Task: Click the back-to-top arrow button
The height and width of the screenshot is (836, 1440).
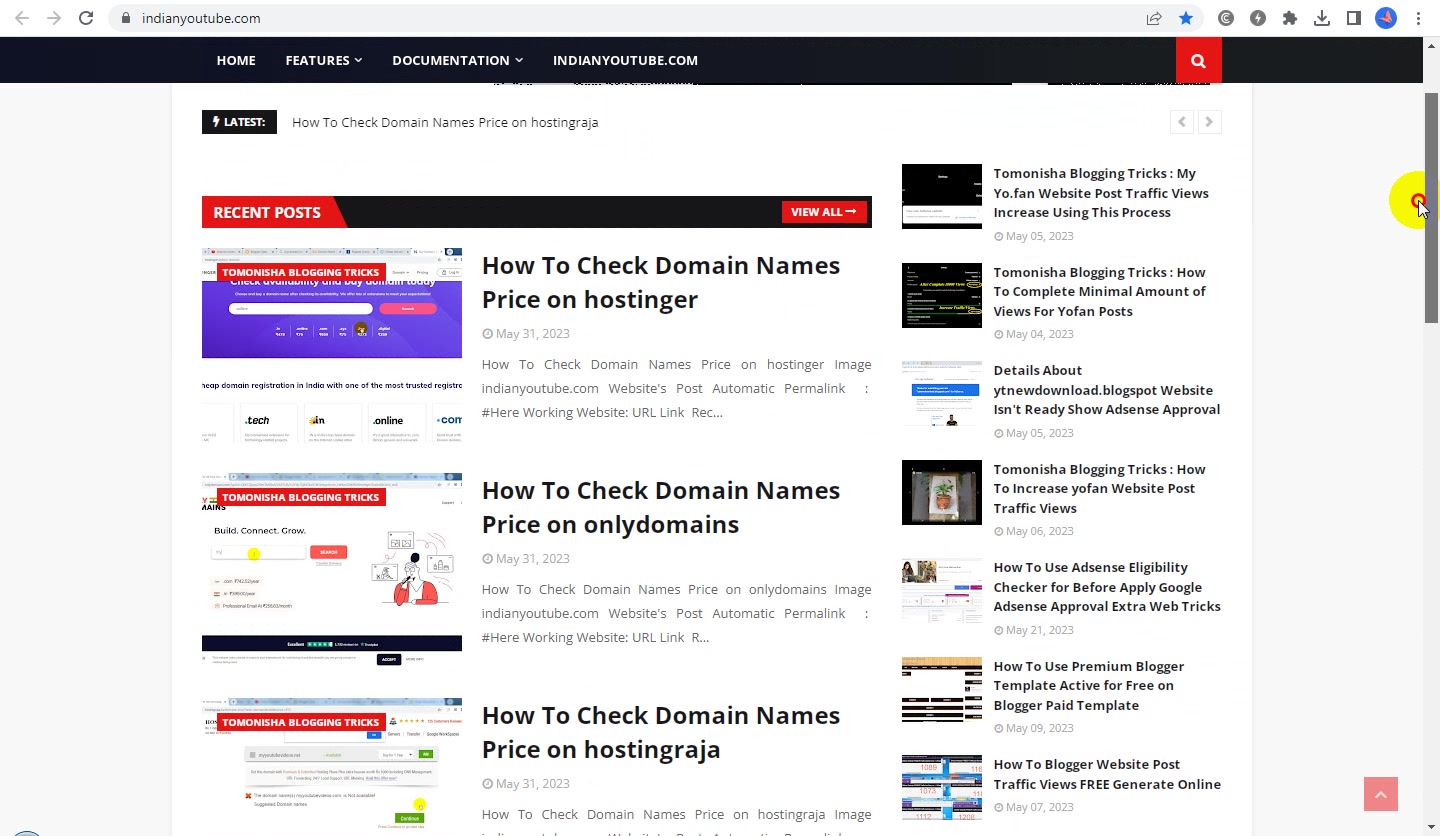Action: click(x=1381, y=794)
